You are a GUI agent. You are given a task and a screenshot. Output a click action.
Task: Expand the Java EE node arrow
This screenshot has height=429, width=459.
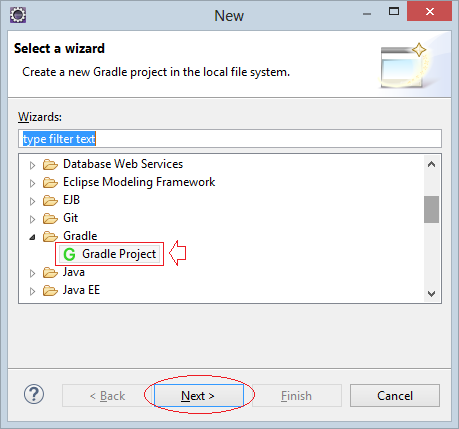32,291
